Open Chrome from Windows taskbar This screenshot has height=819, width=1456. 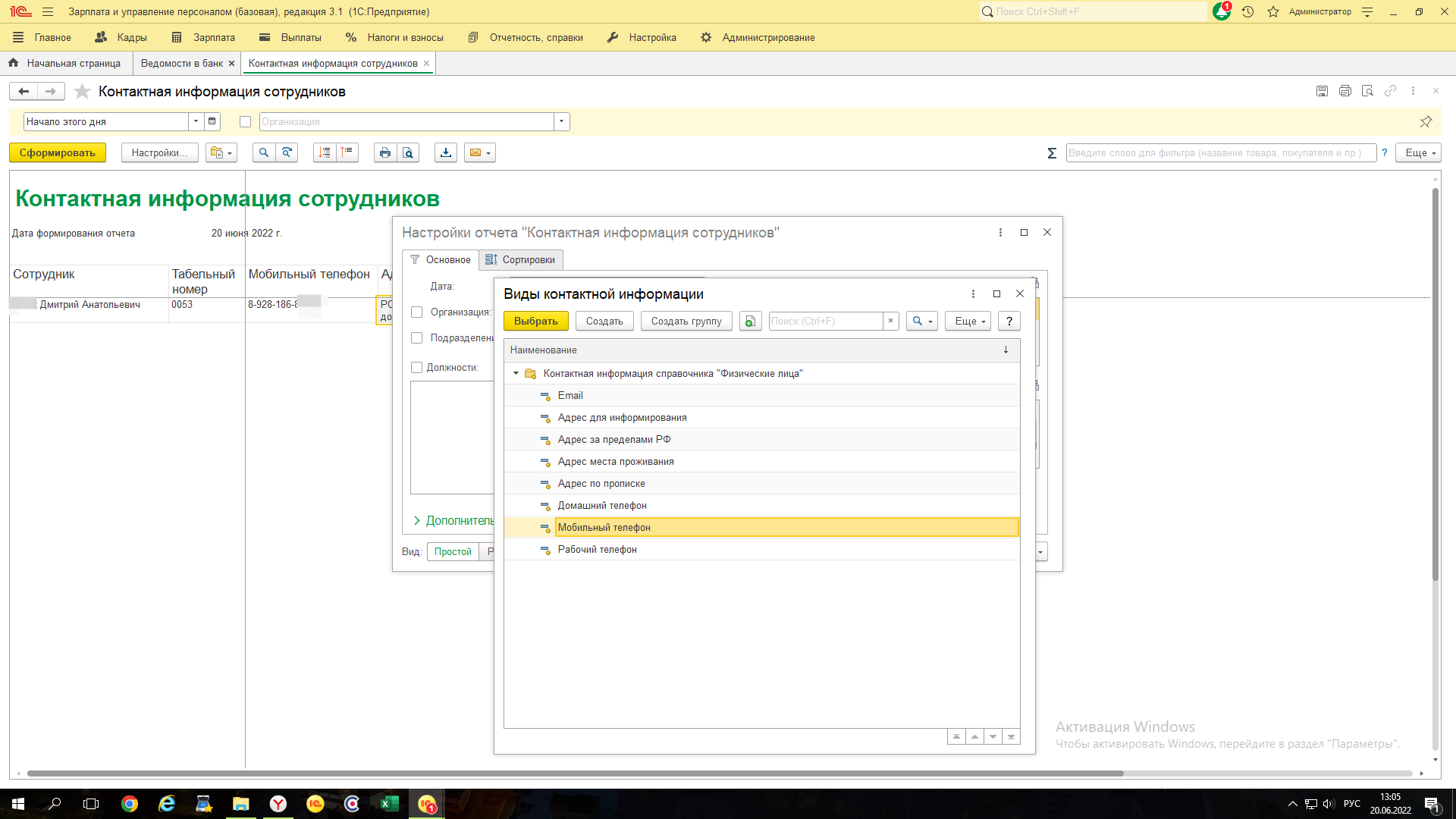(x=130, y=804)
